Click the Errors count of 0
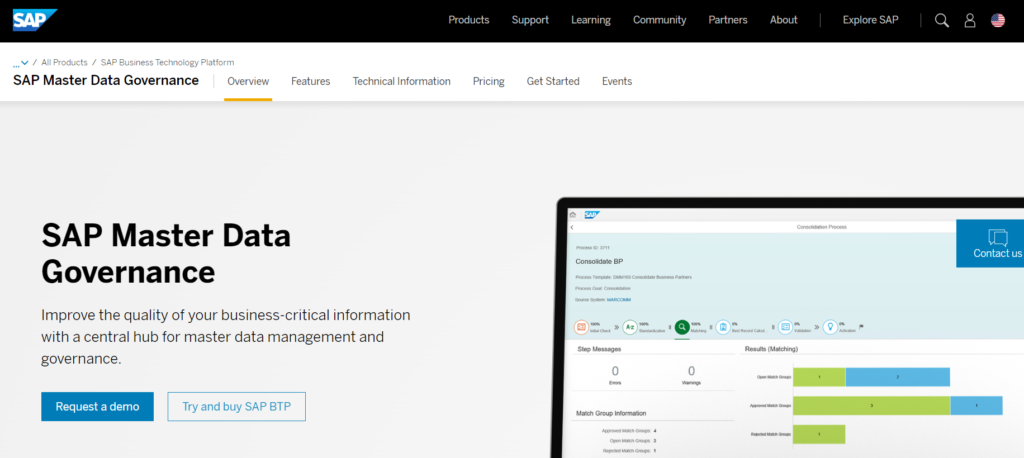1024x458 pixels. (x=615, y=372)
